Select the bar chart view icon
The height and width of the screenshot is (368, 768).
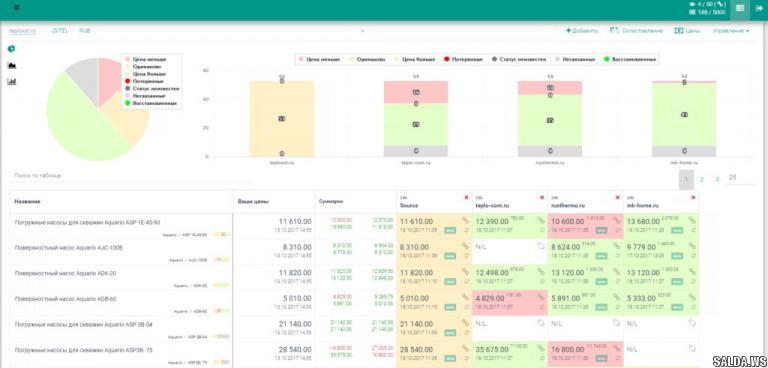click(12, 81)
